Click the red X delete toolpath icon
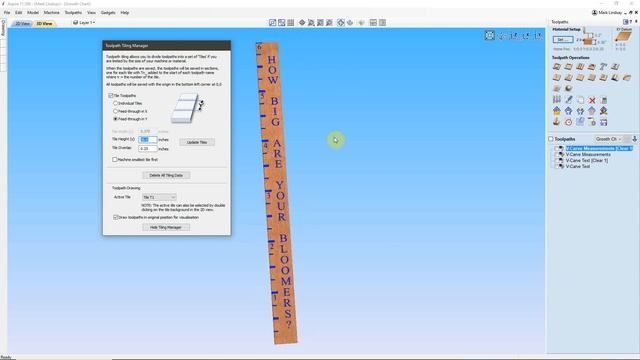This screenshot has width=640, height=360. click(592, 100)
